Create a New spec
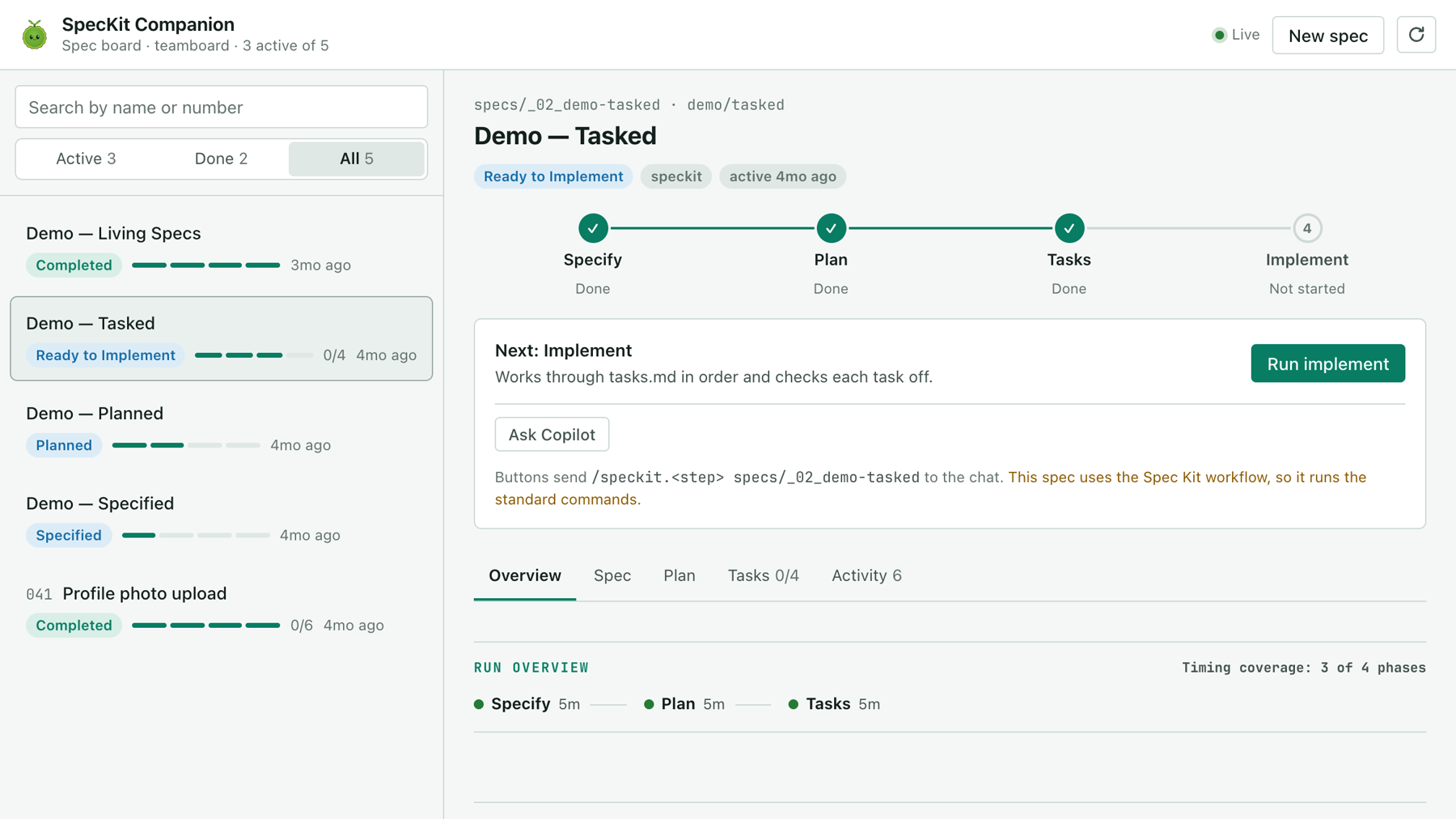 click(x=1327, y=35)
